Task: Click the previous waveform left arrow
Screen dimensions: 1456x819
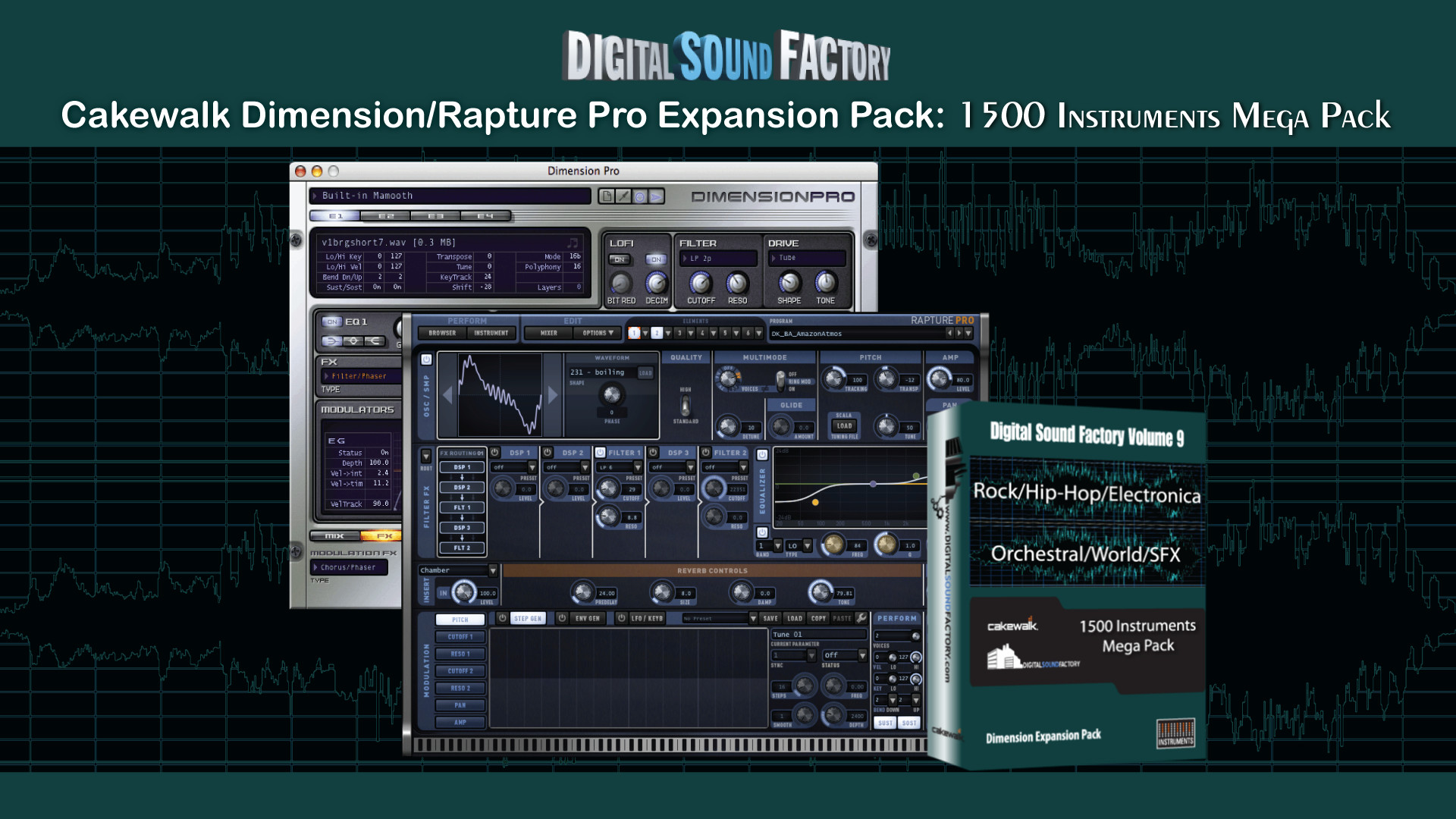Action: [447, 395]
